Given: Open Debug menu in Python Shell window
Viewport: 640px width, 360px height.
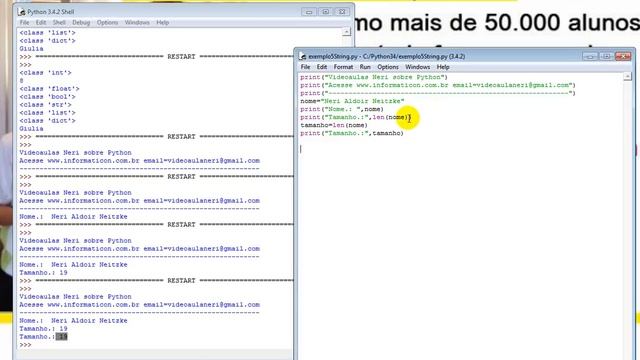Looking at the screenshot, I should 81,22.
